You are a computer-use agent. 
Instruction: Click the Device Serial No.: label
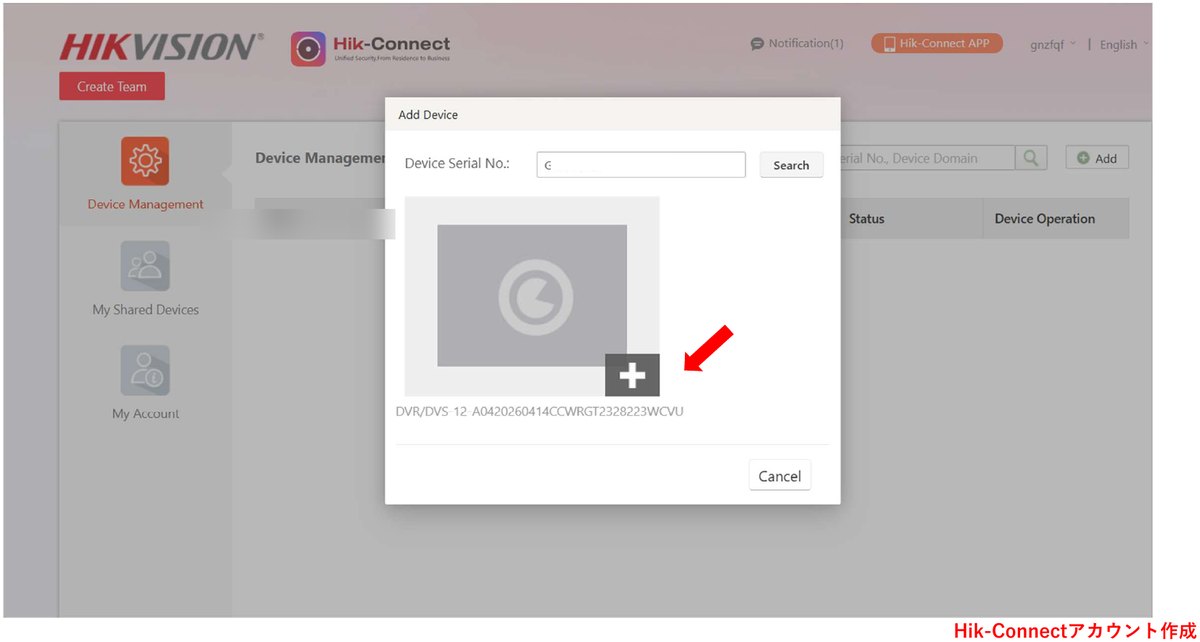(457, 164)
